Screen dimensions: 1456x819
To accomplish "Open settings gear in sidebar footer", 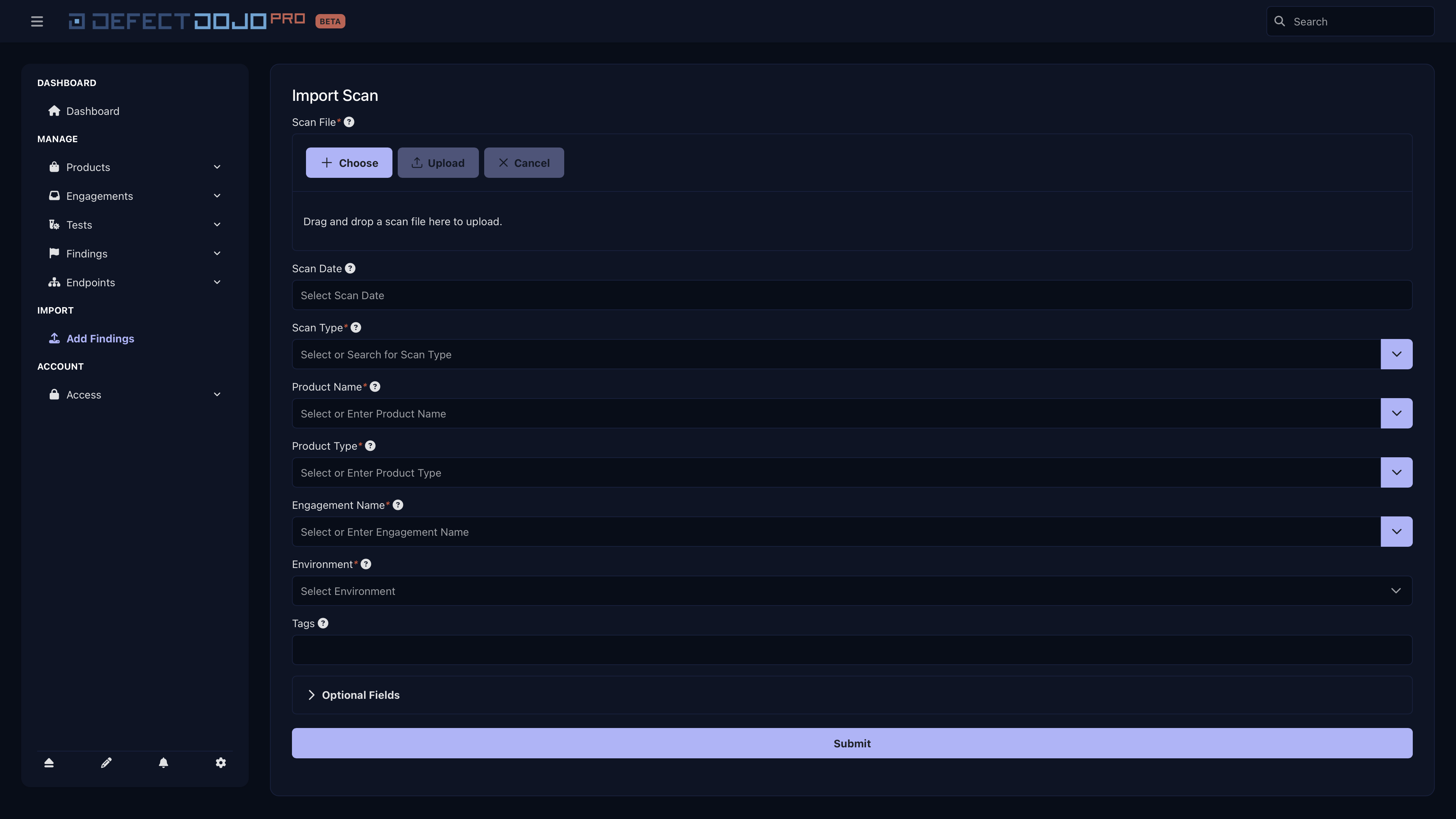I will [x=220, y=763].
